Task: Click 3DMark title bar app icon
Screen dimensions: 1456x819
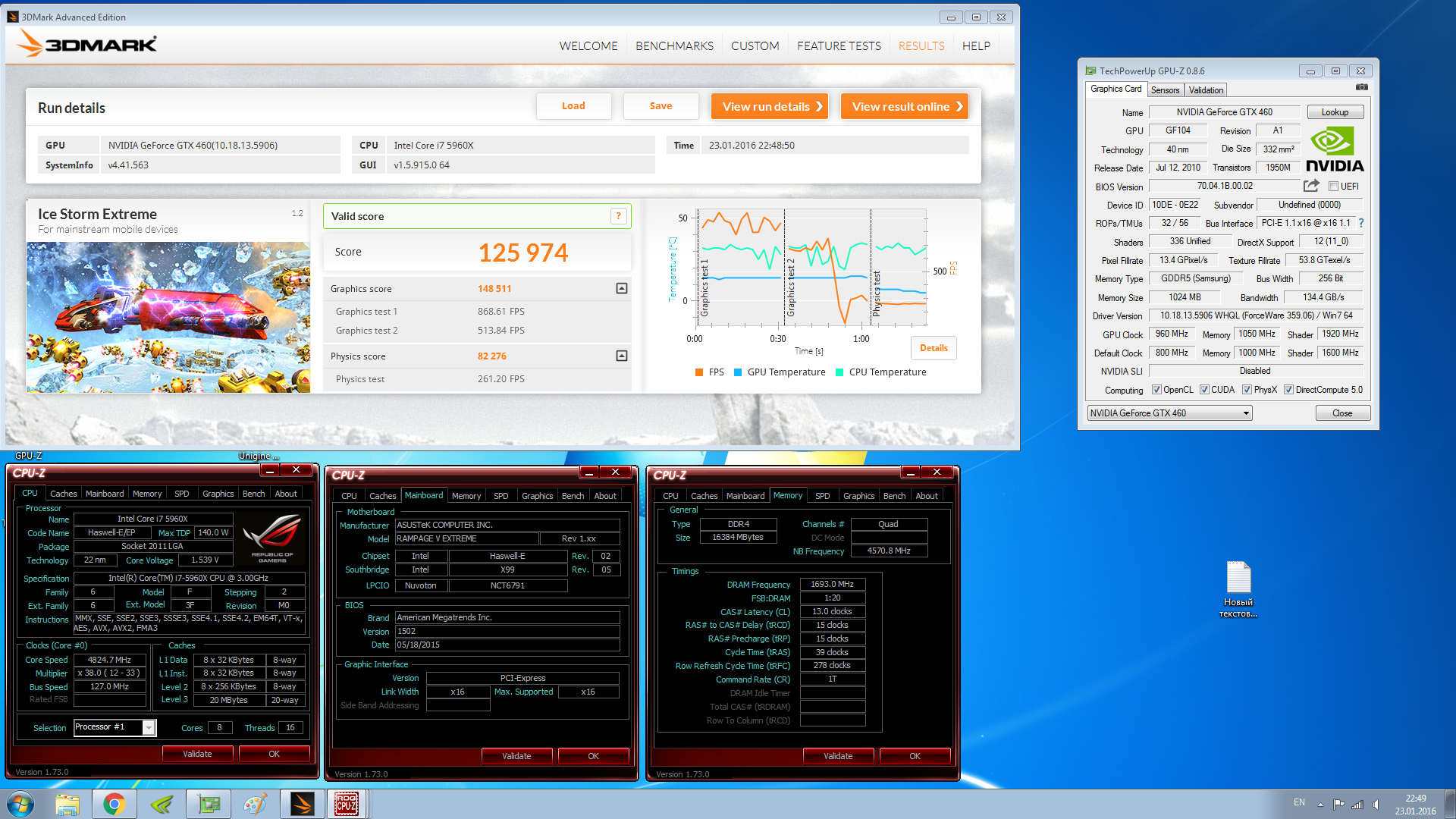Action: (x=13, y=17)
